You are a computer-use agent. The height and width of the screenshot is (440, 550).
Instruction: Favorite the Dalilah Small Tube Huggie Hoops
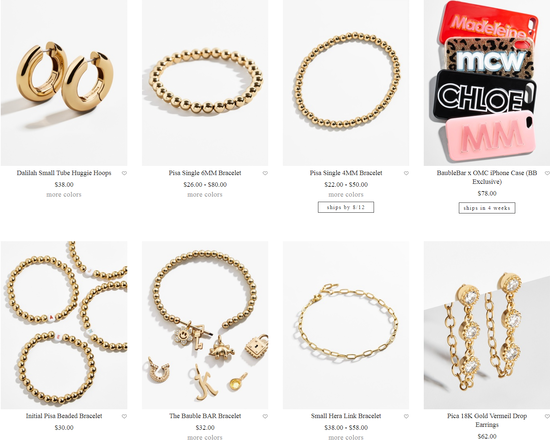click(x=124, y=173)
